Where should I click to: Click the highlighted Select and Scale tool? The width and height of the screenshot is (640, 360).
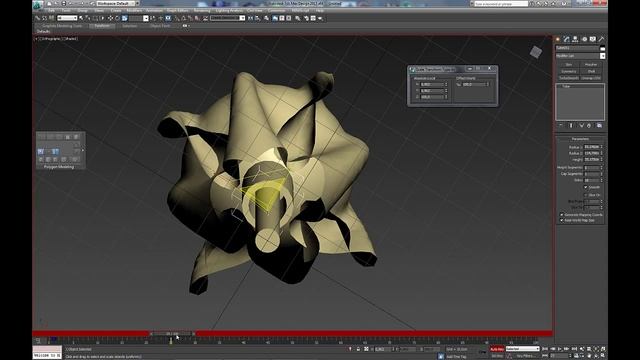124,18
